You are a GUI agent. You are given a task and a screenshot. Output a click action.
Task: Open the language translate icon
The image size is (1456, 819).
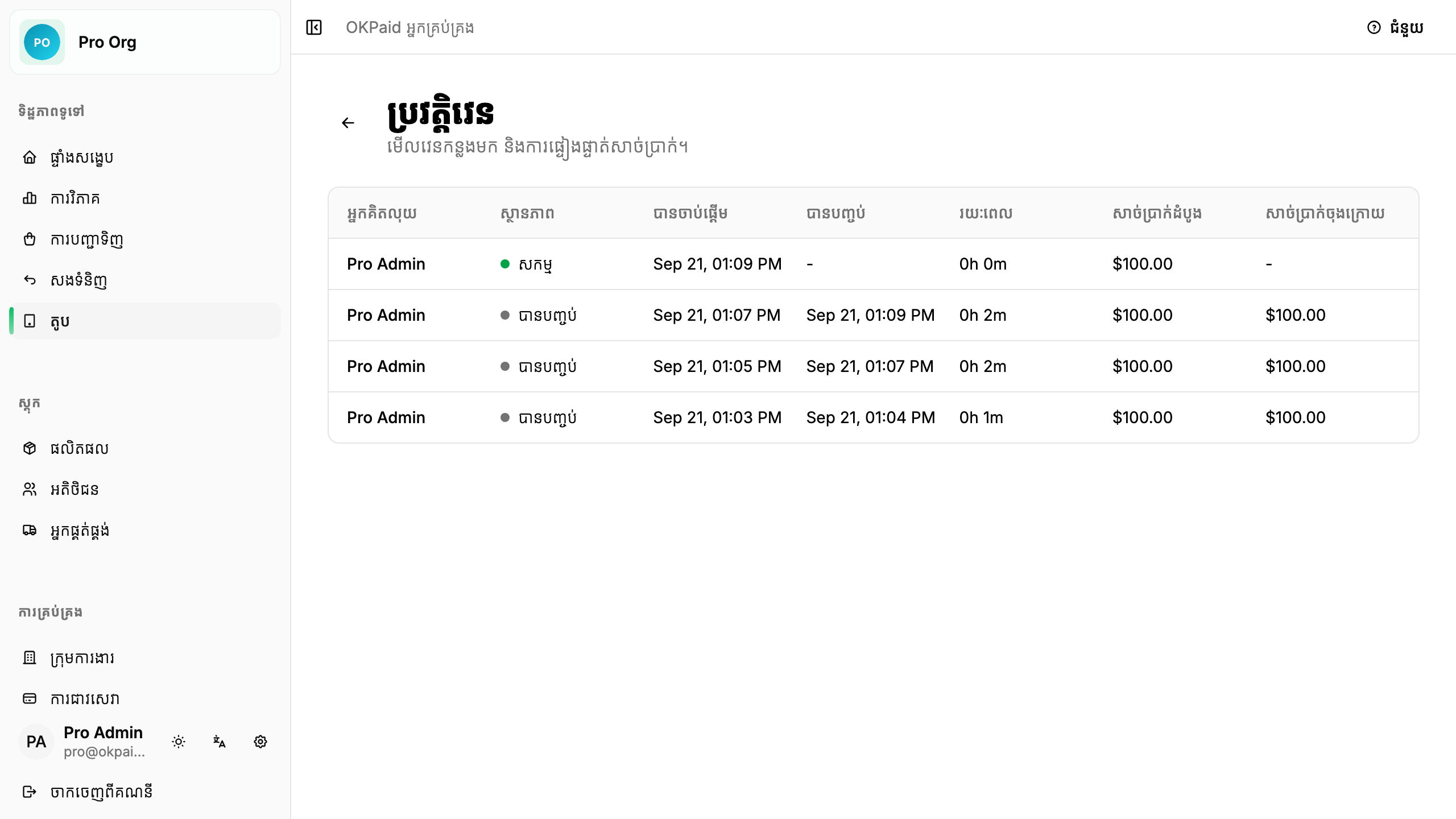pyautogui.click(x=220, y=742)
